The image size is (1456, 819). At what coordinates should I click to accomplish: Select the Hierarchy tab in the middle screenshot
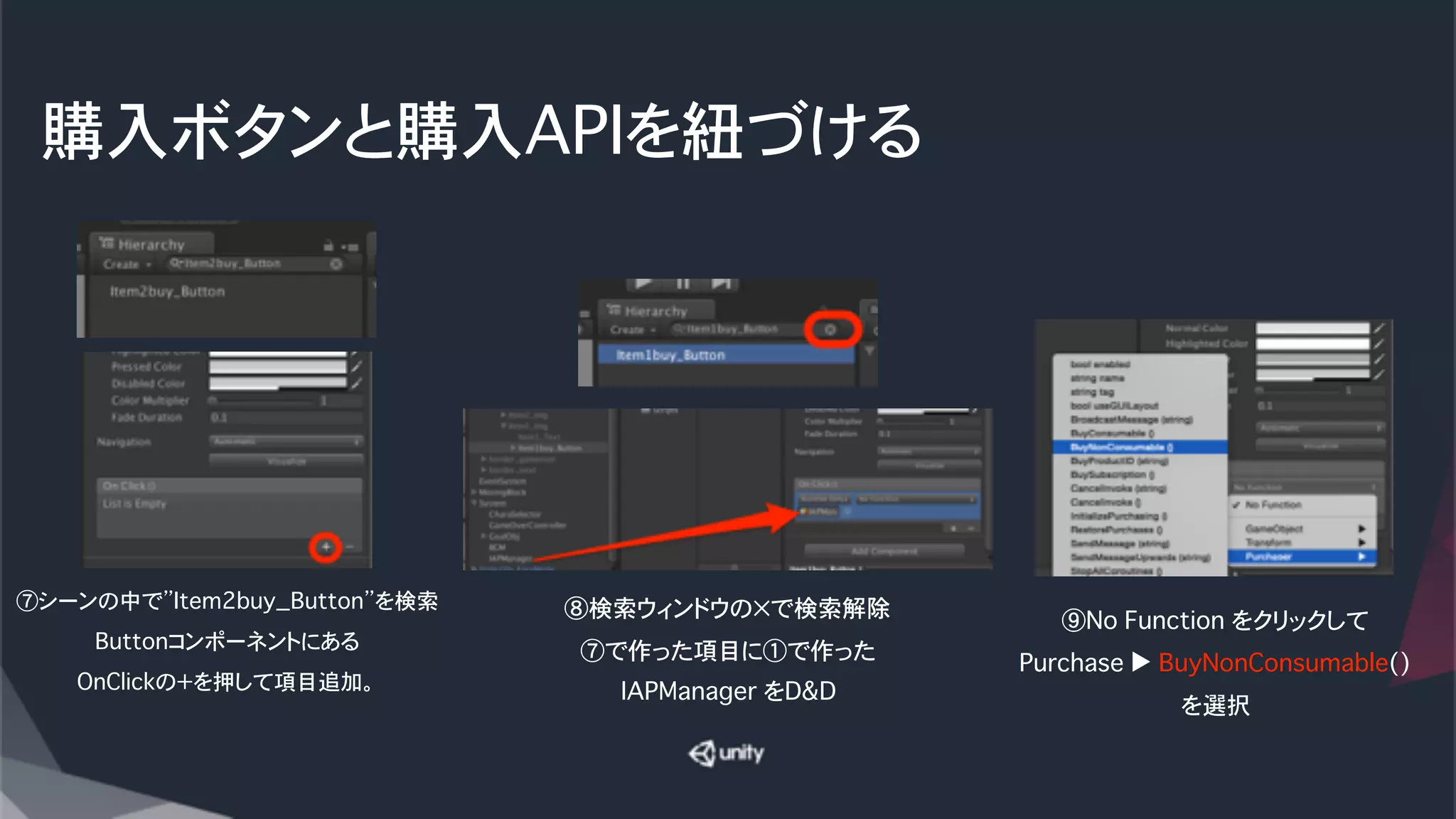coord(656,311)
